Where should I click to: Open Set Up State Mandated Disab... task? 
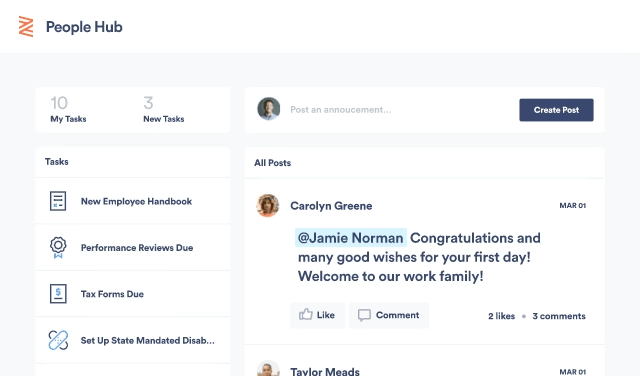(133, 340)
